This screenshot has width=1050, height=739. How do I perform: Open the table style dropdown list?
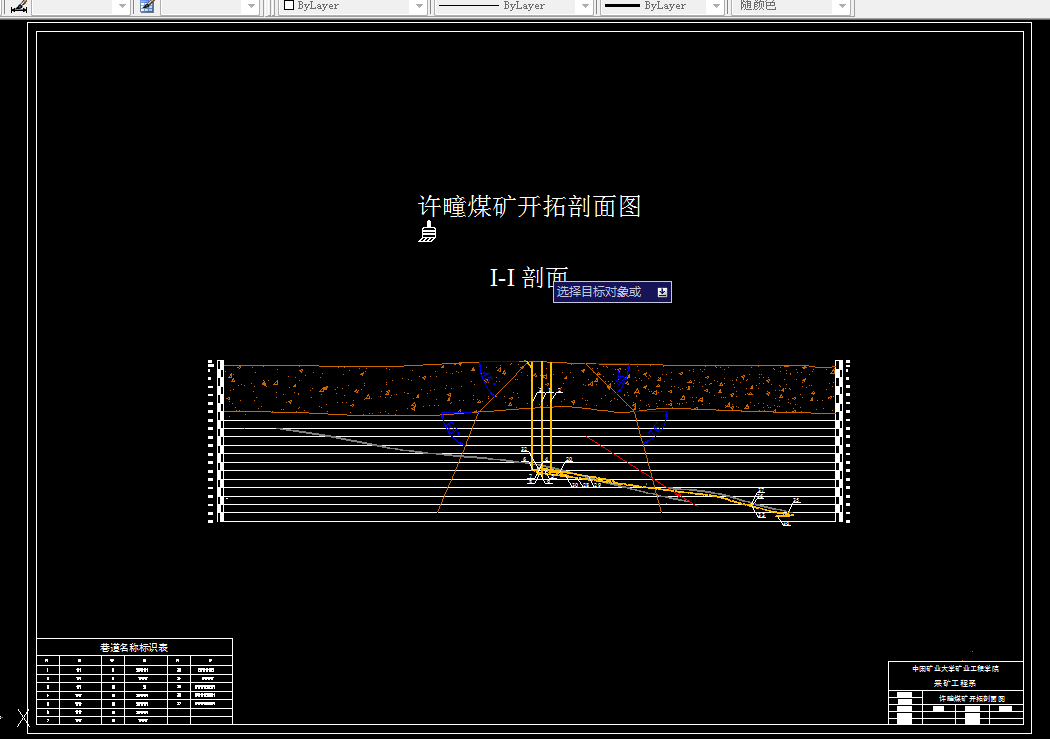click(x=251, y=7)
